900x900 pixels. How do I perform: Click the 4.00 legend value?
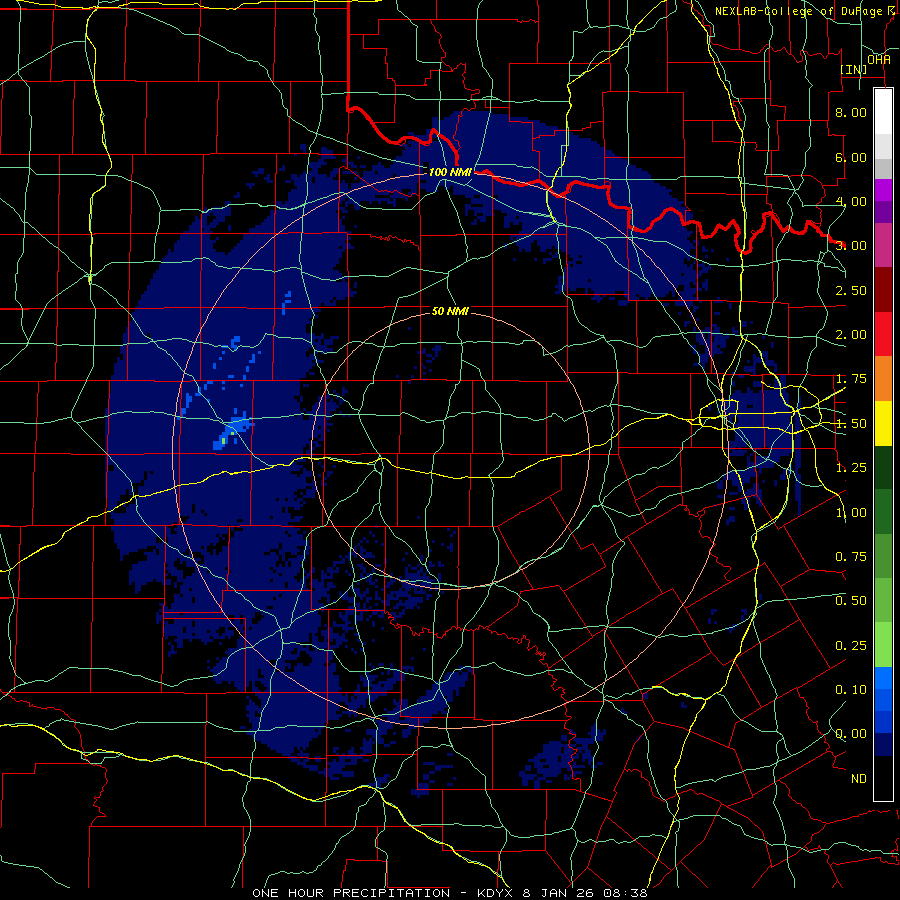tap(851, 201)
